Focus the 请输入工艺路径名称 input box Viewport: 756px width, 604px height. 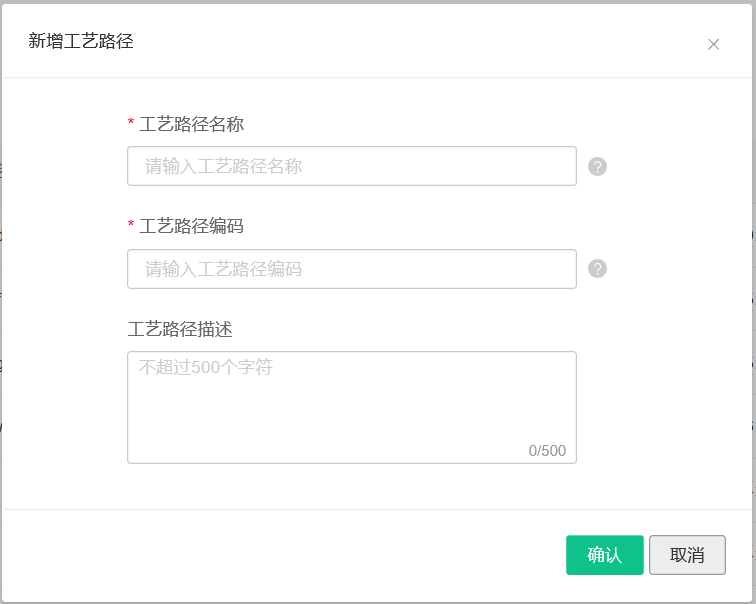pos(351,166)
